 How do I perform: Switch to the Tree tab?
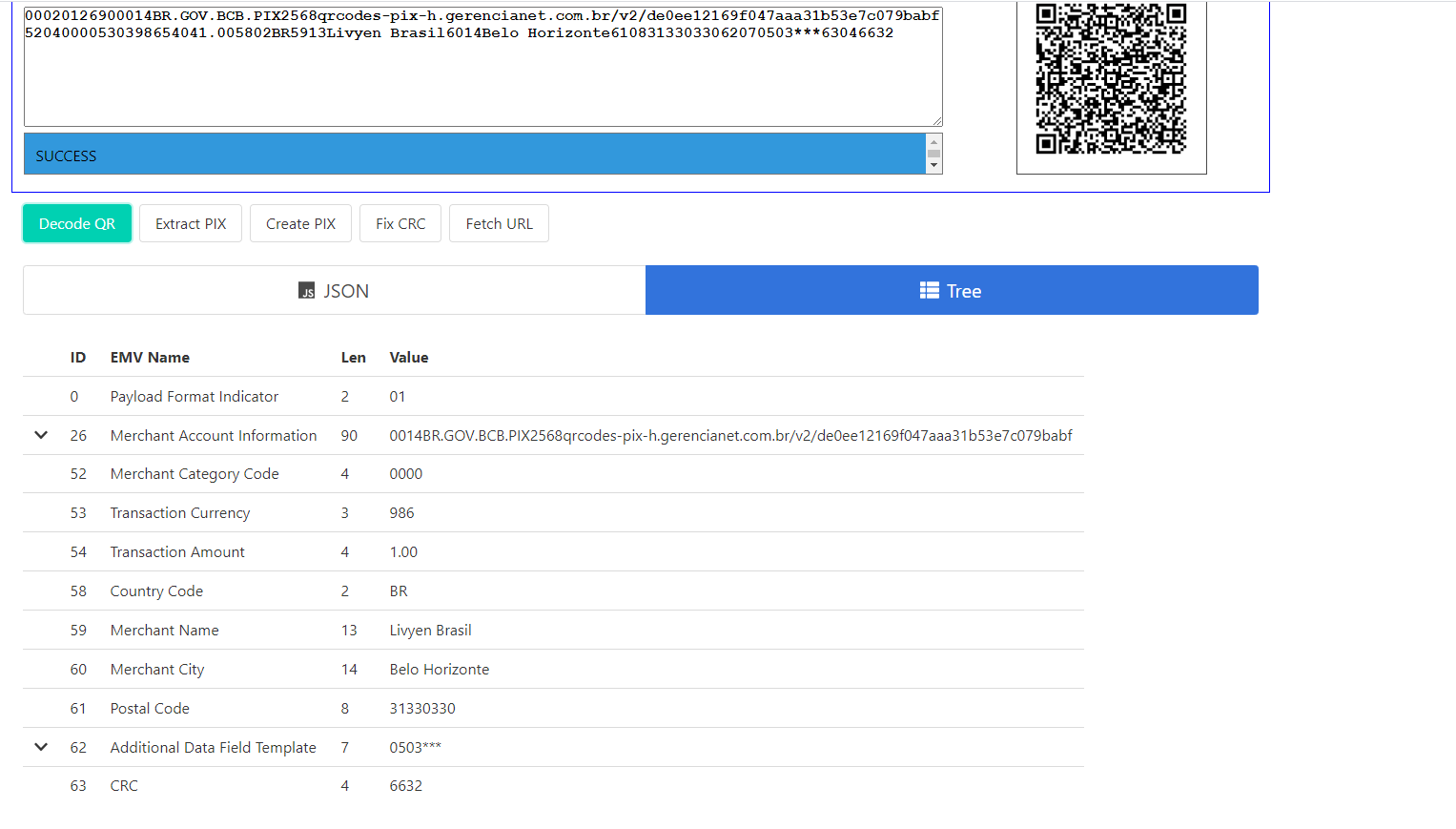tap(952, 290)
